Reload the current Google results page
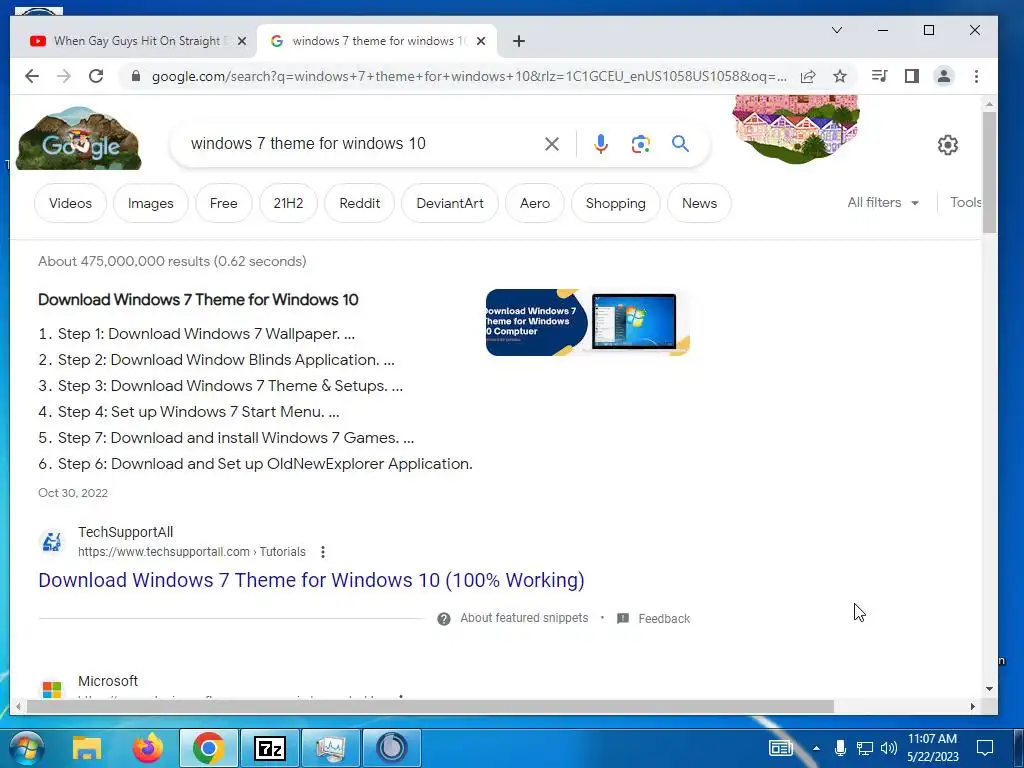Viewport: 1024px width, 768px height. 96,76
